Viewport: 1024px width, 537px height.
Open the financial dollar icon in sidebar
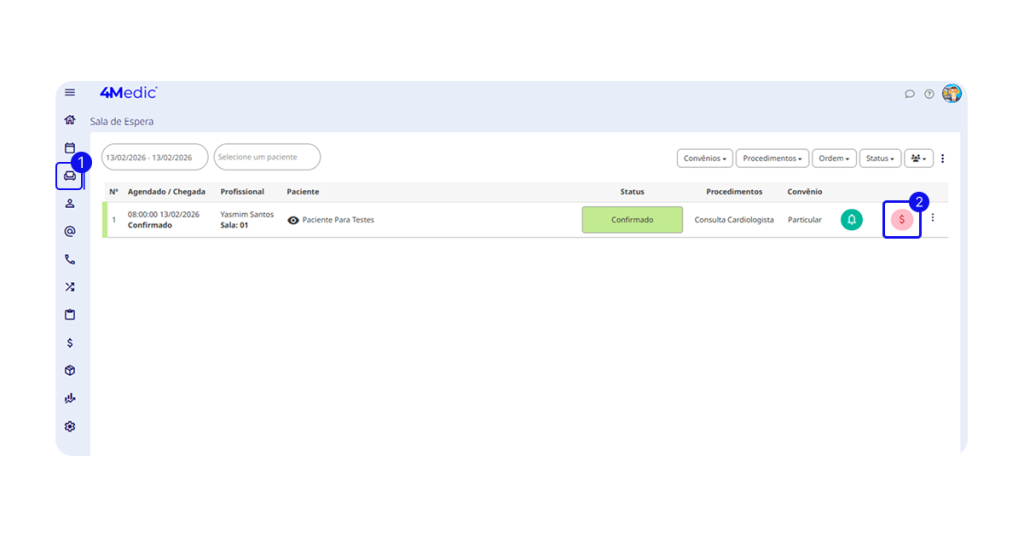[x=69, y=343]
